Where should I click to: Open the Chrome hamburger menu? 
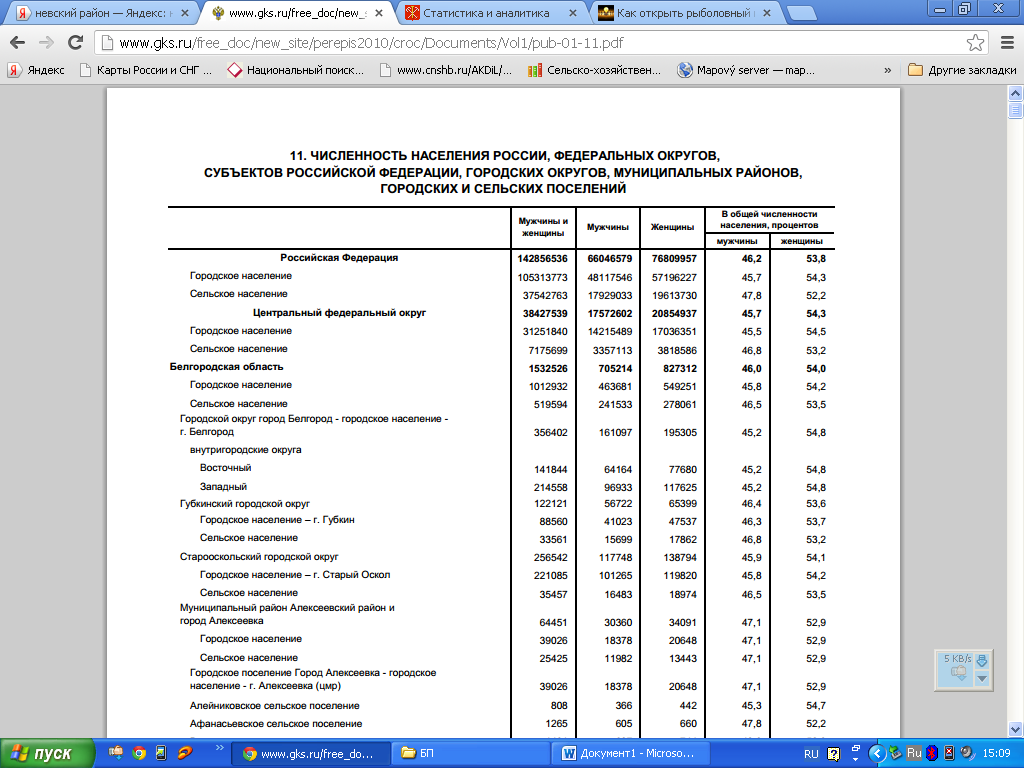point(1007,42)
